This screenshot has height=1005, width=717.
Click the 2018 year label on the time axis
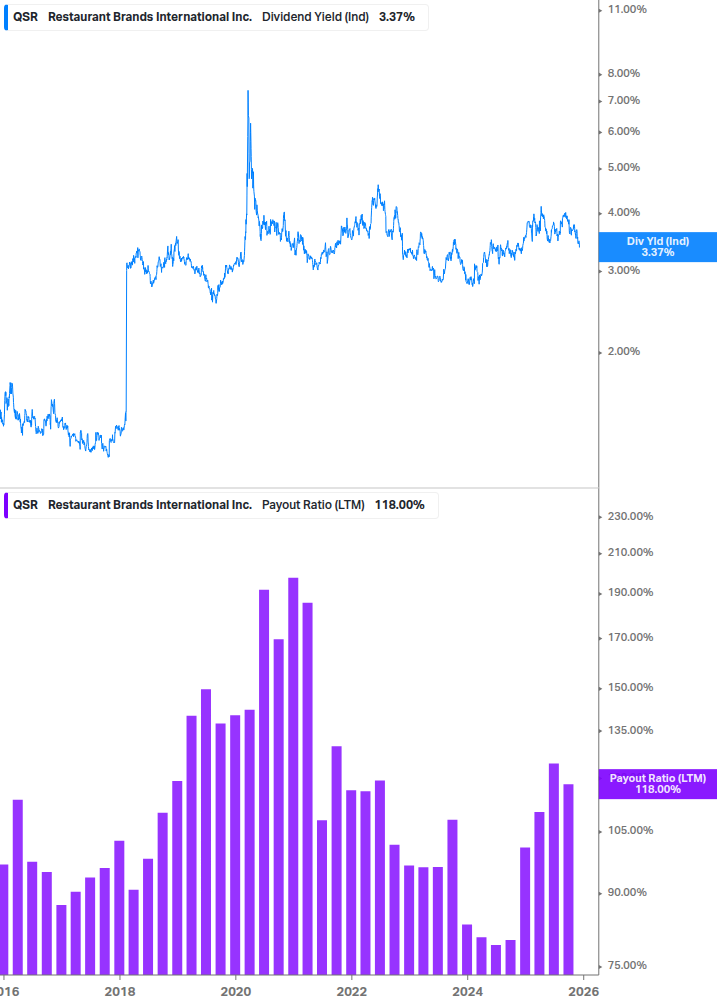click(120, 992)
